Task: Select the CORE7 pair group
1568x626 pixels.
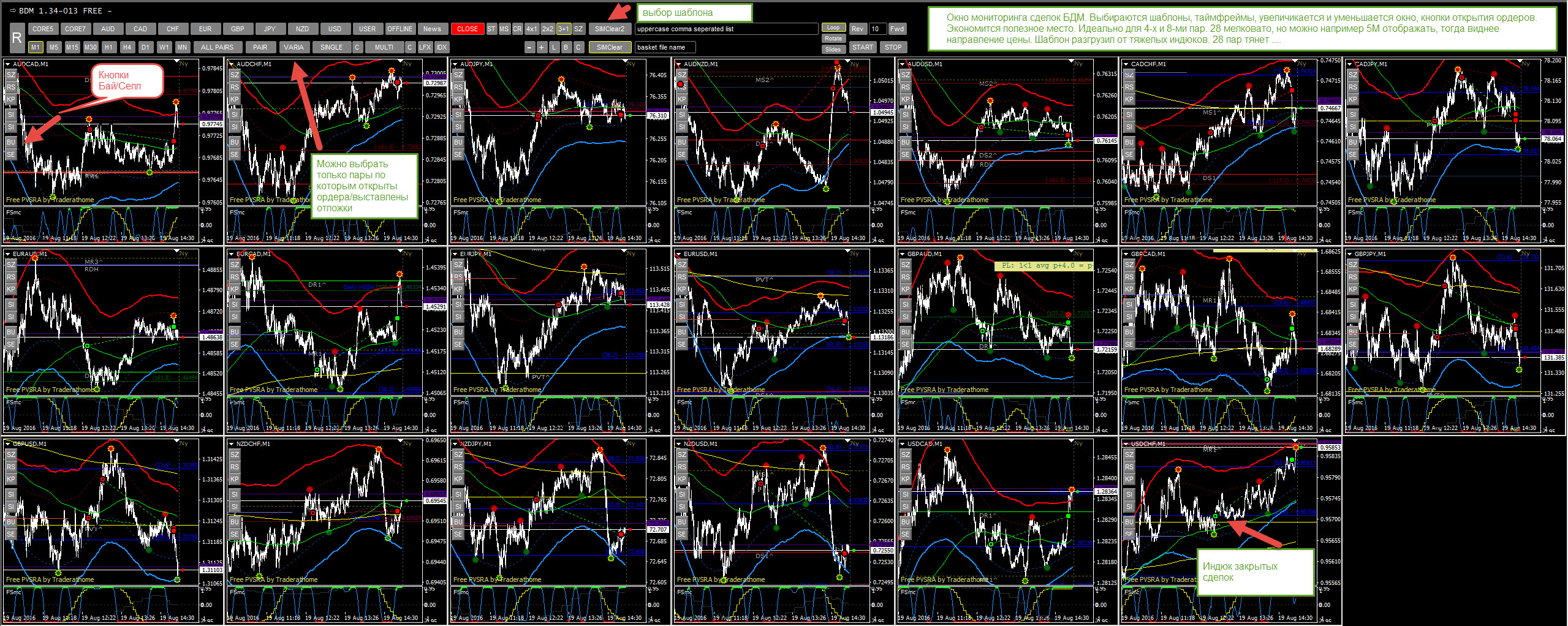Action: [x=75, y=29]
